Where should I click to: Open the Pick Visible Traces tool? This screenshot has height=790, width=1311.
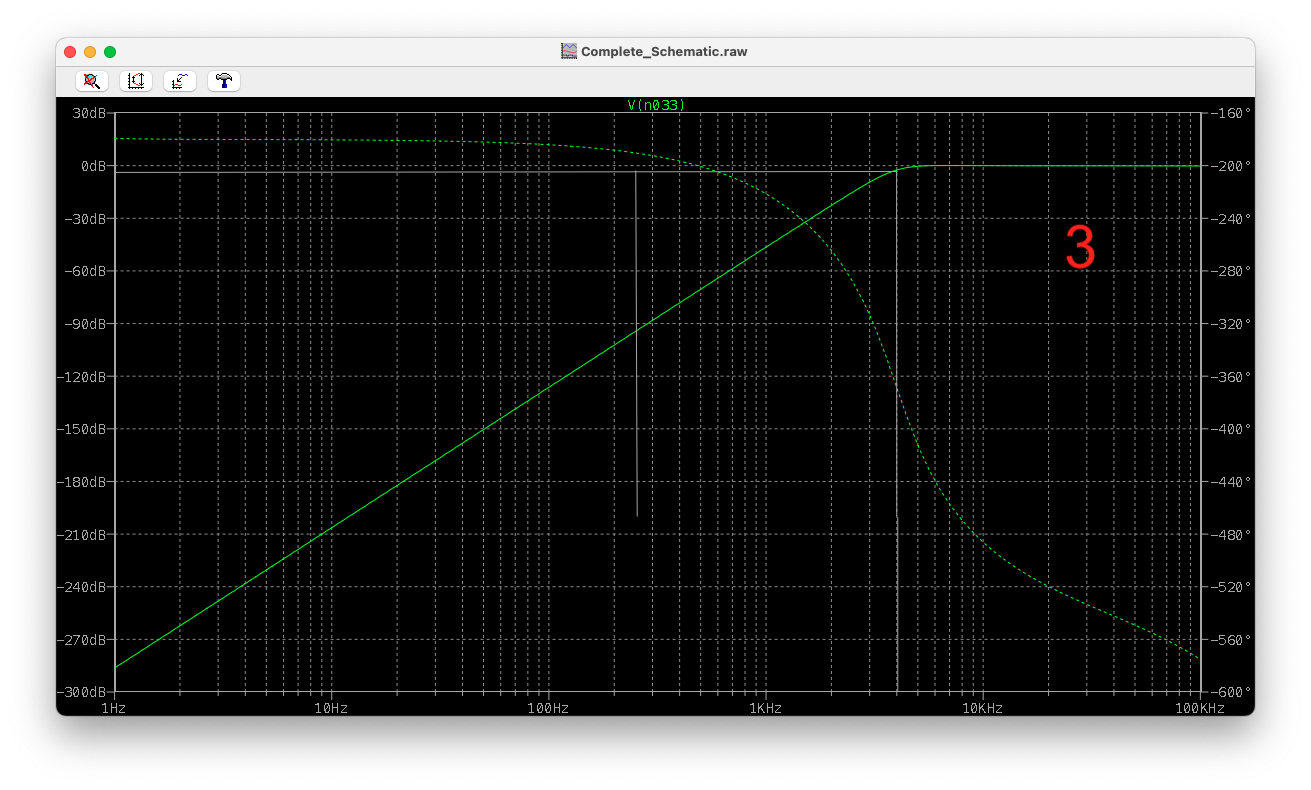180,81
